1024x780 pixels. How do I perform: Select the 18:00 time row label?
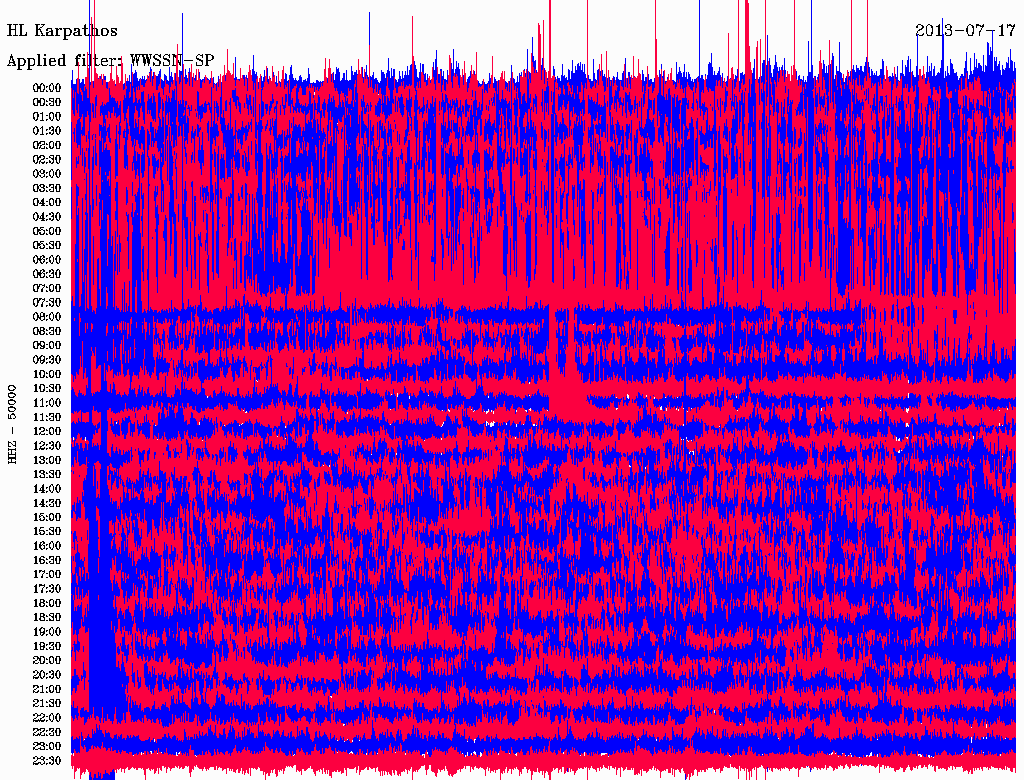(47, 603)
